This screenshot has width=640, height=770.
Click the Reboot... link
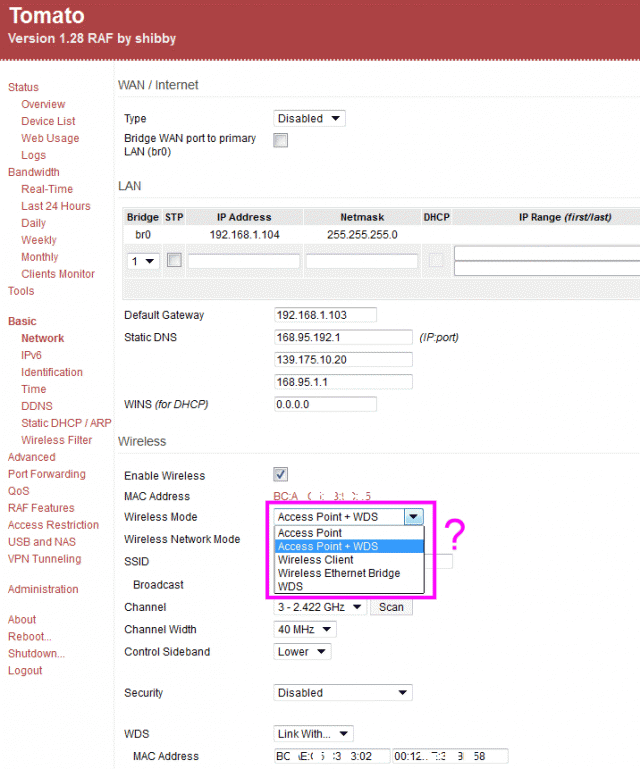(30, 636)
